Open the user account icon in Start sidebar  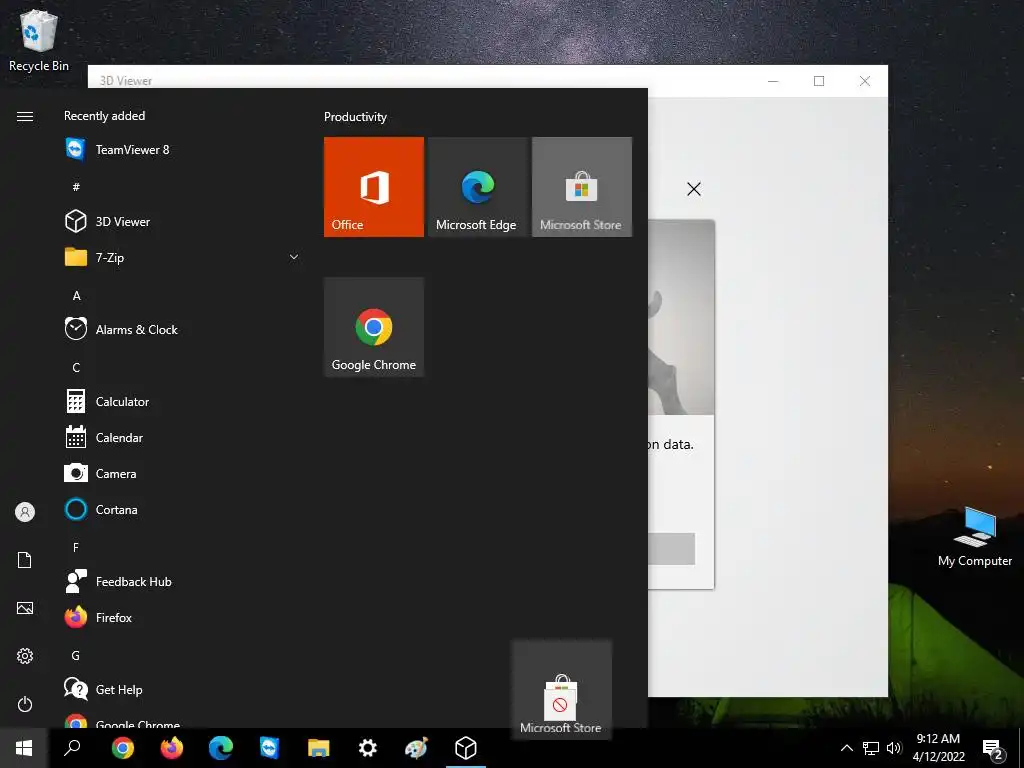25,512
